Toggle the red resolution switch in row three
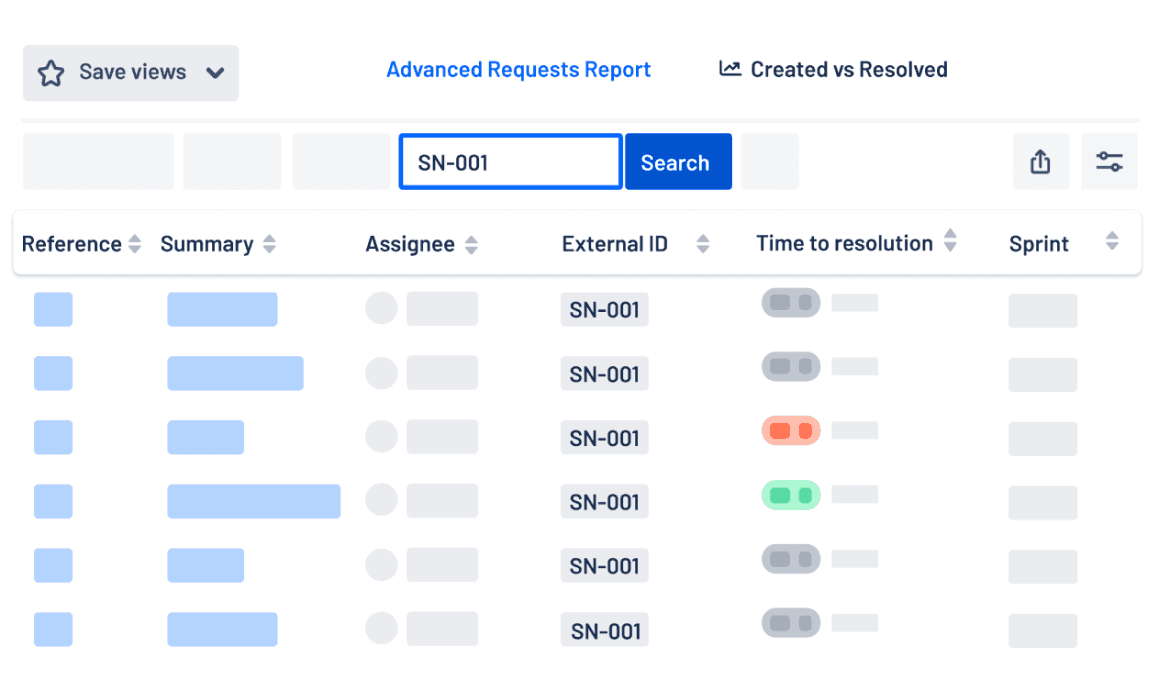 [x=791, y=430]
